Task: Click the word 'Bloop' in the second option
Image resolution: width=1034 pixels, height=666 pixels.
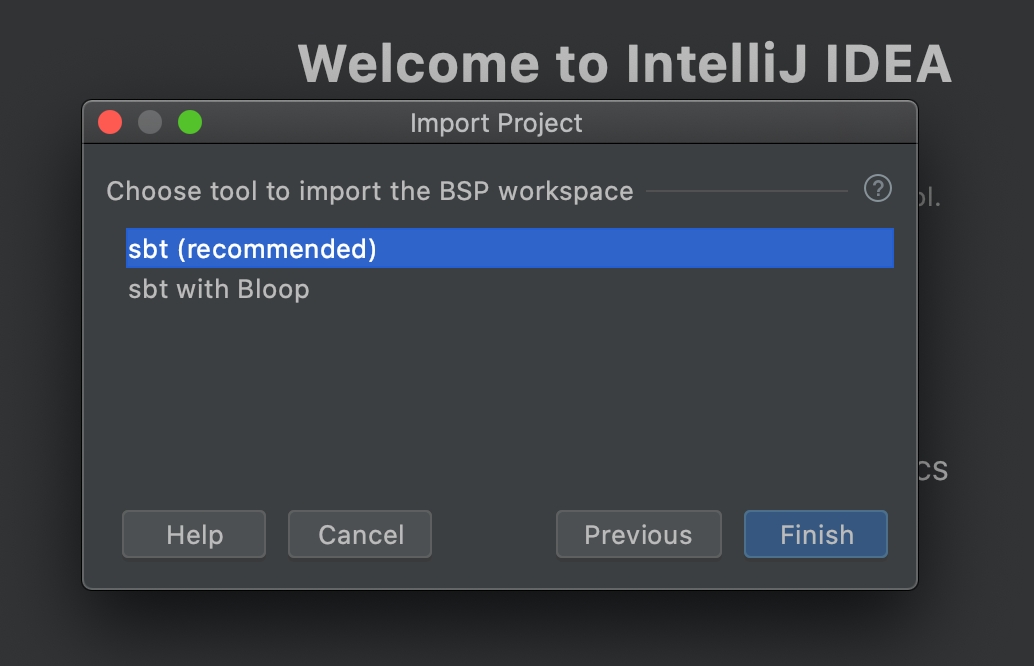Action: [273, 290]
